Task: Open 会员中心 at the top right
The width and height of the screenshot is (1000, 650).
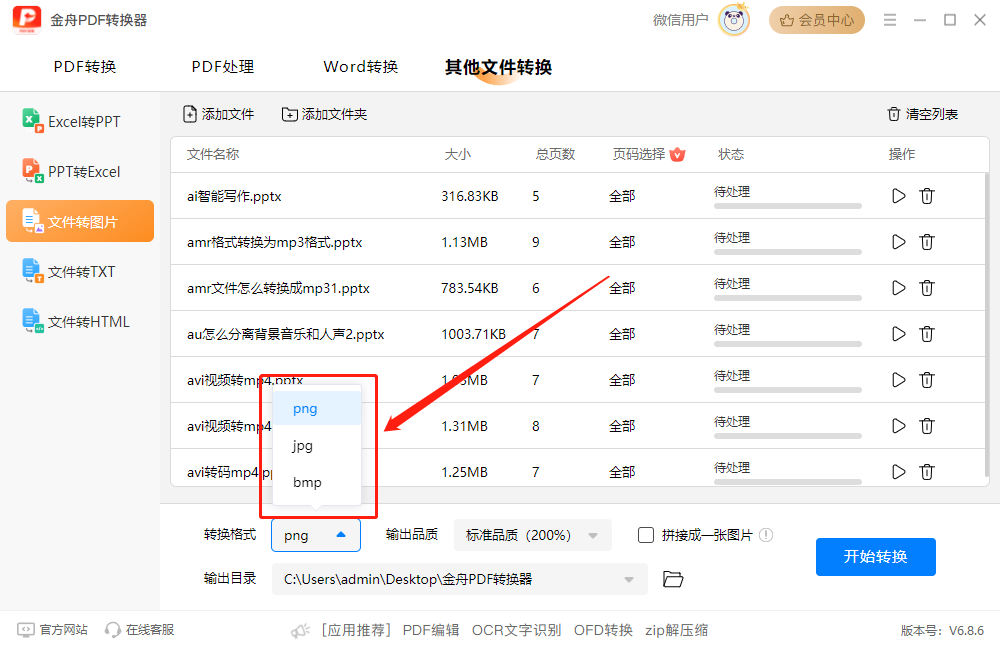Action: tap(816, 20)
